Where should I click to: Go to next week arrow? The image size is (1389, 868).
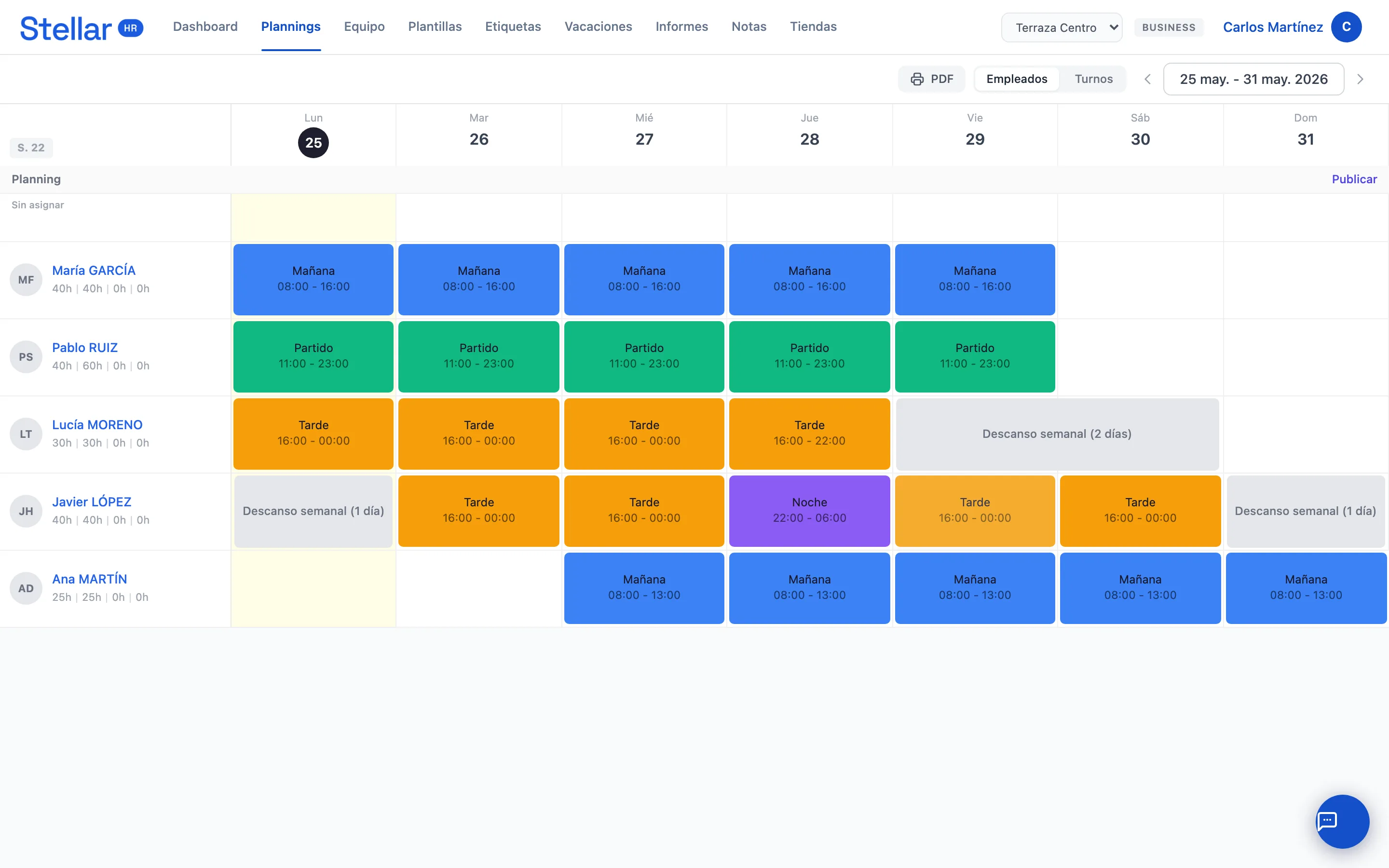click(x=1360, y=79)
